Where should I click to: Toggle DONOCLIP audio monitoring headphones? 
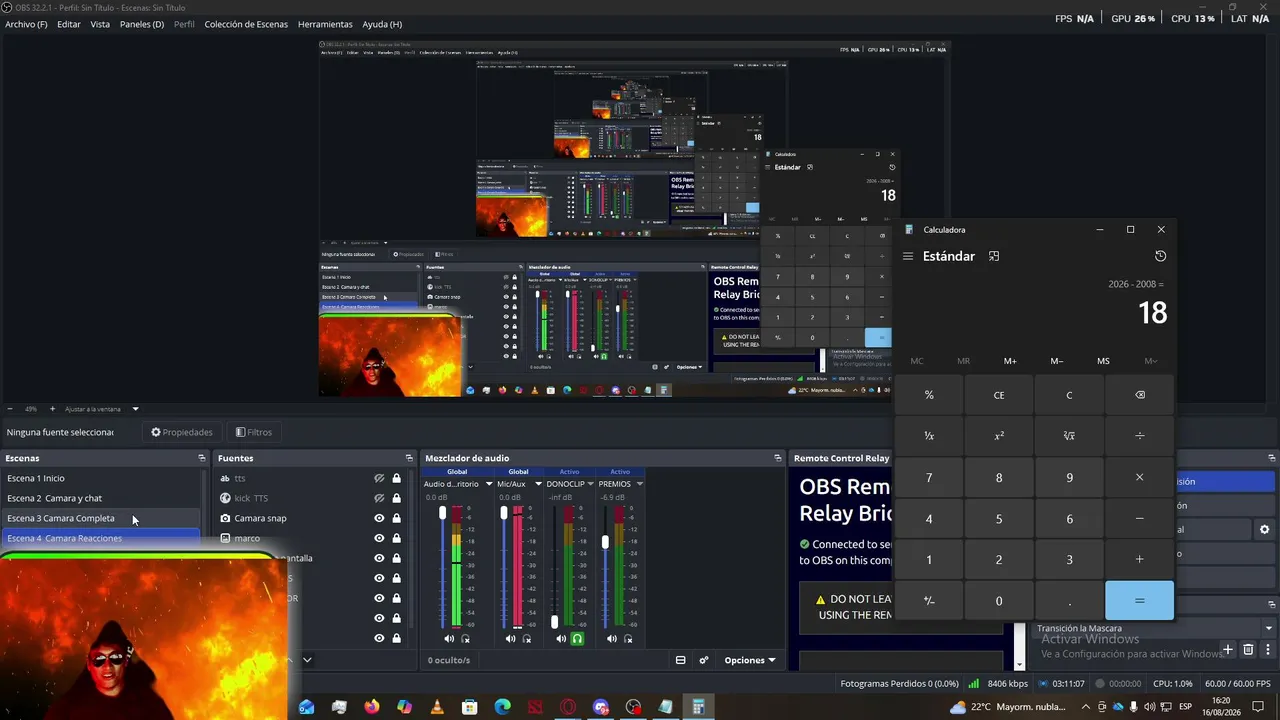[577, 638]
